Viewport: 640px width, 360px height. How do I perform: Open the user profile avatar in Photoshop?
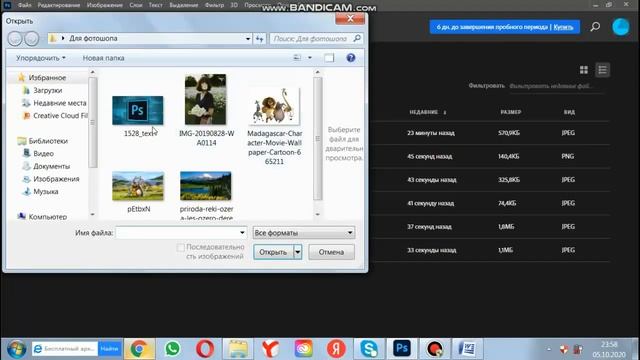click(x=621, y=27)
